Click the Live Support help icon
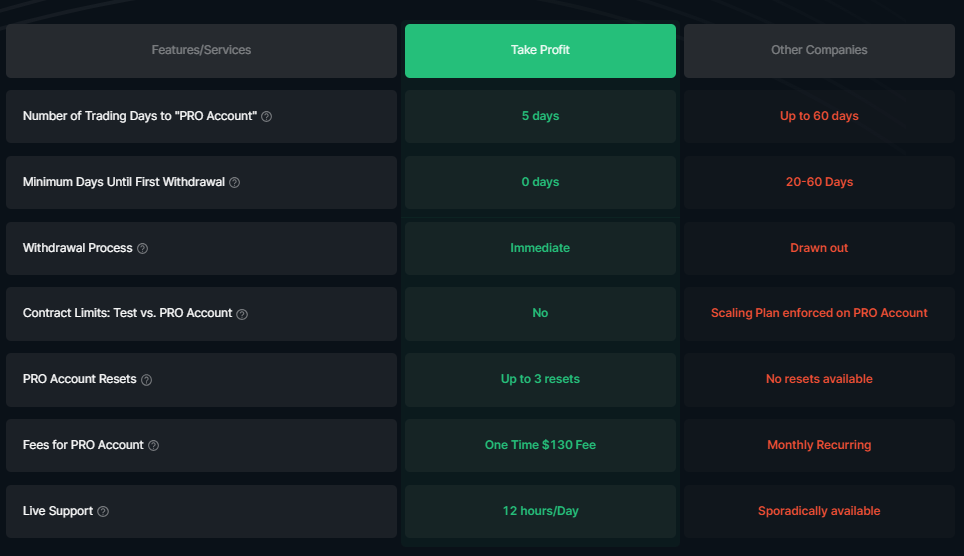 click(x=103, y=511)
